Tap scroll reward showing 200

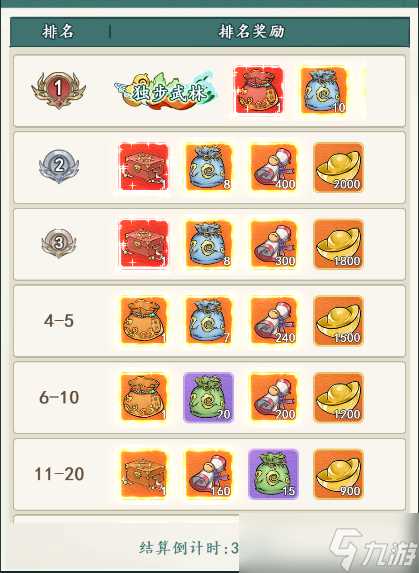tap(274, 398)
